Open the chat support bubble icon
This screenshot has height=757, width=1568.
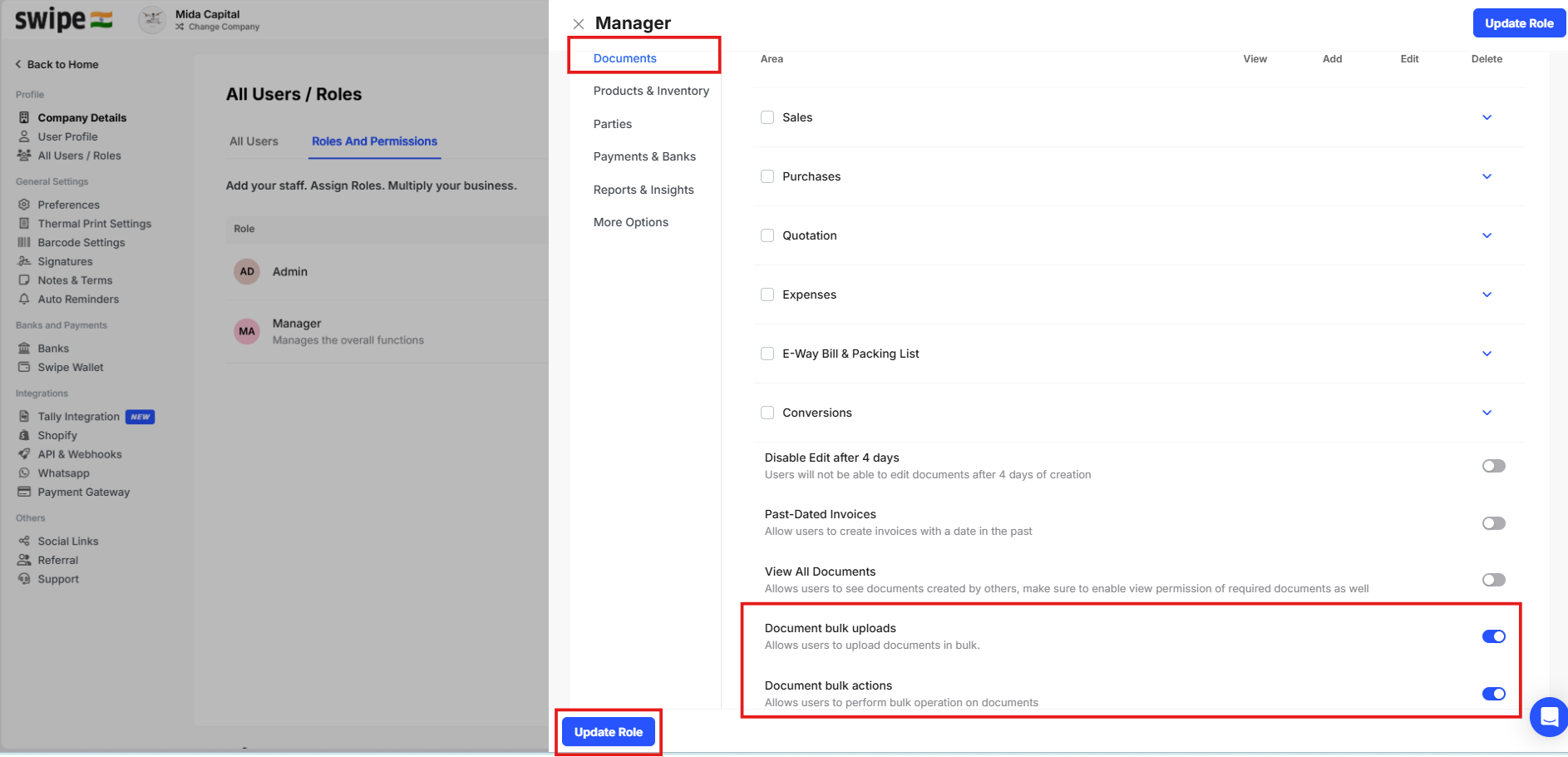click(1549, 716)
